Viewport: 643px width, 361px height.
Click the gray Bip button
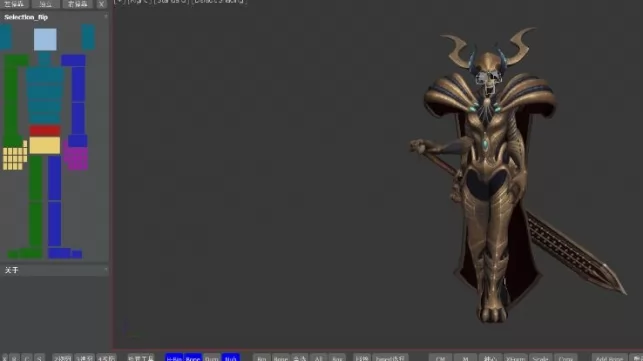[x=262, y=358]
